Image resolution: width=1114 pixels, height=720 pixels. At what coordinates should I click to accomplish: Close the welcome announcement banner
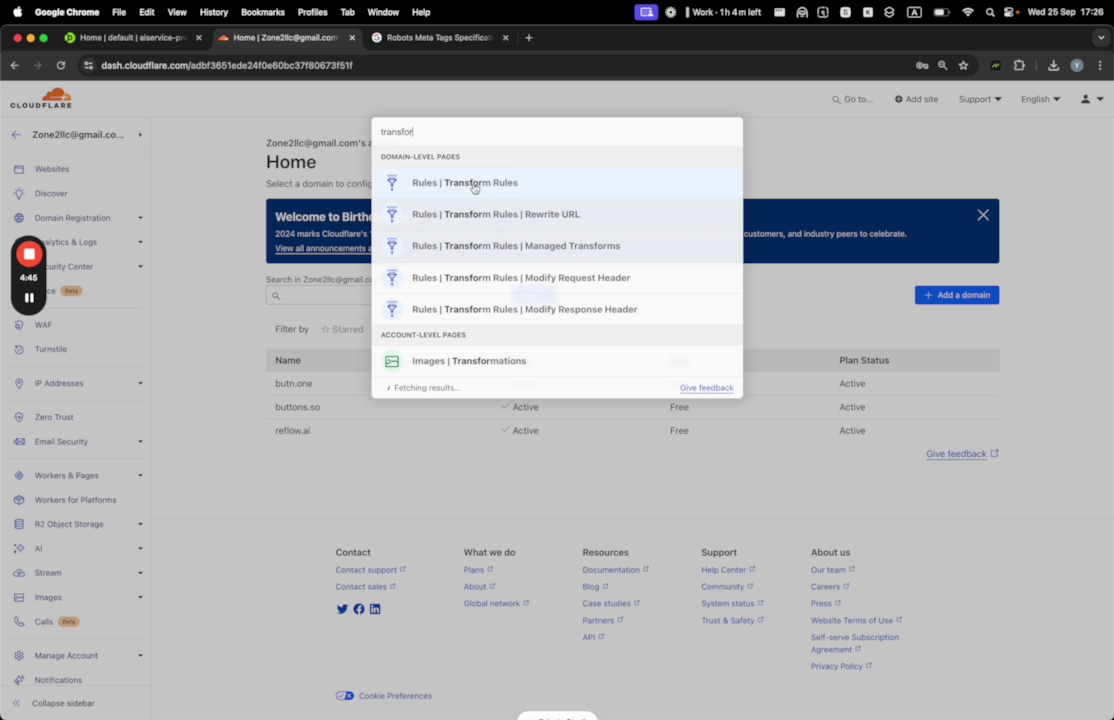(x=983, y=215)
